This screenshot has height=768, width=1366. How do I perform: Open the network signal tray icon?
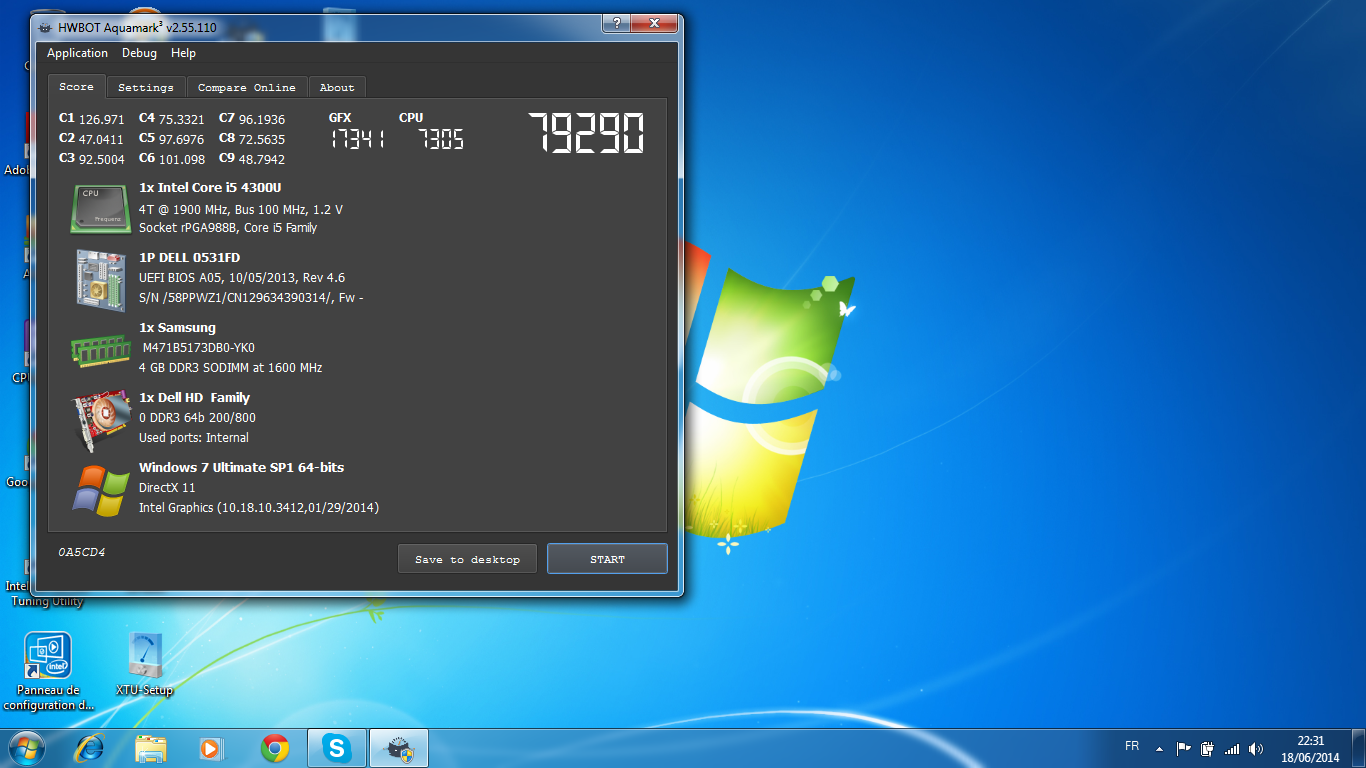[x=1232, y=748]
